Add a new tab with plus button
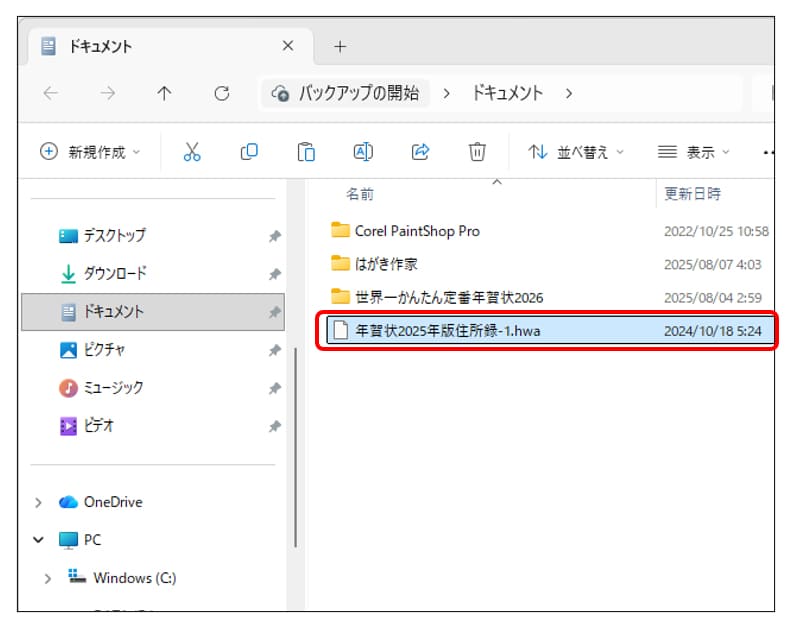This screenshot has width=795, height=623. tap(340, 46)
